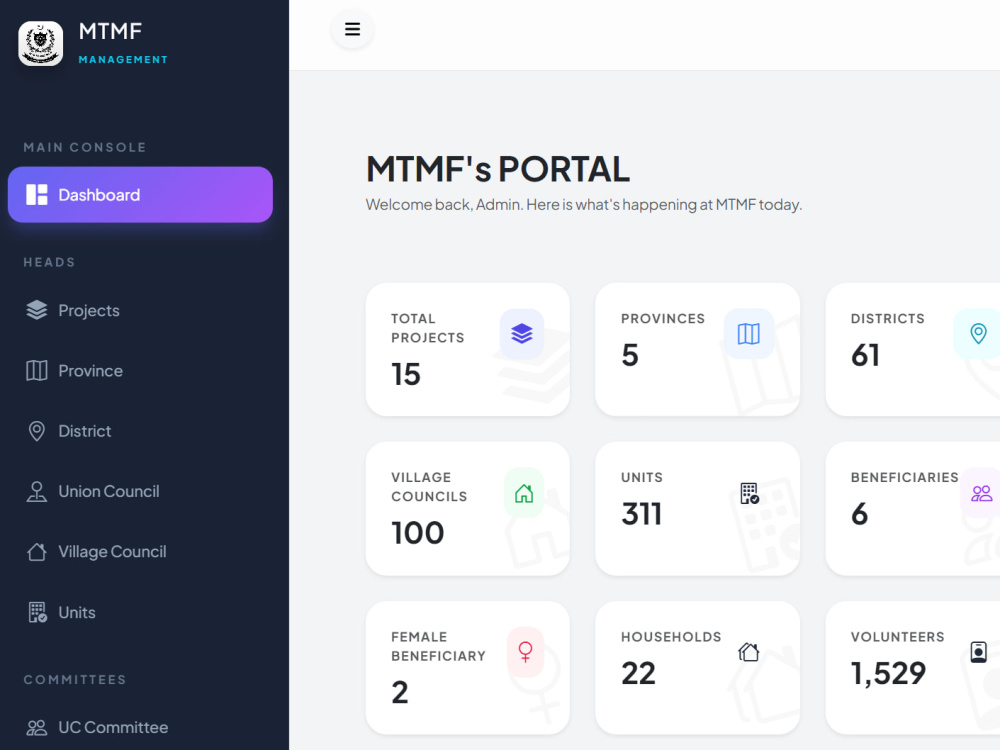Open the Units menu item
This screenshot has height=750, width=1000.
(x=140, y=612)
